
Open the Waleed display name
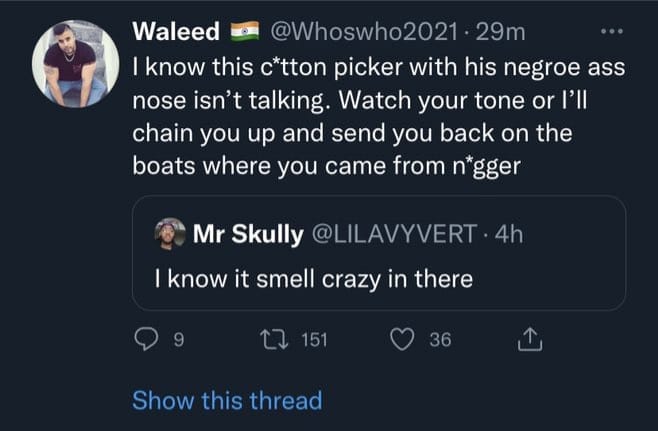click(176, 31)
